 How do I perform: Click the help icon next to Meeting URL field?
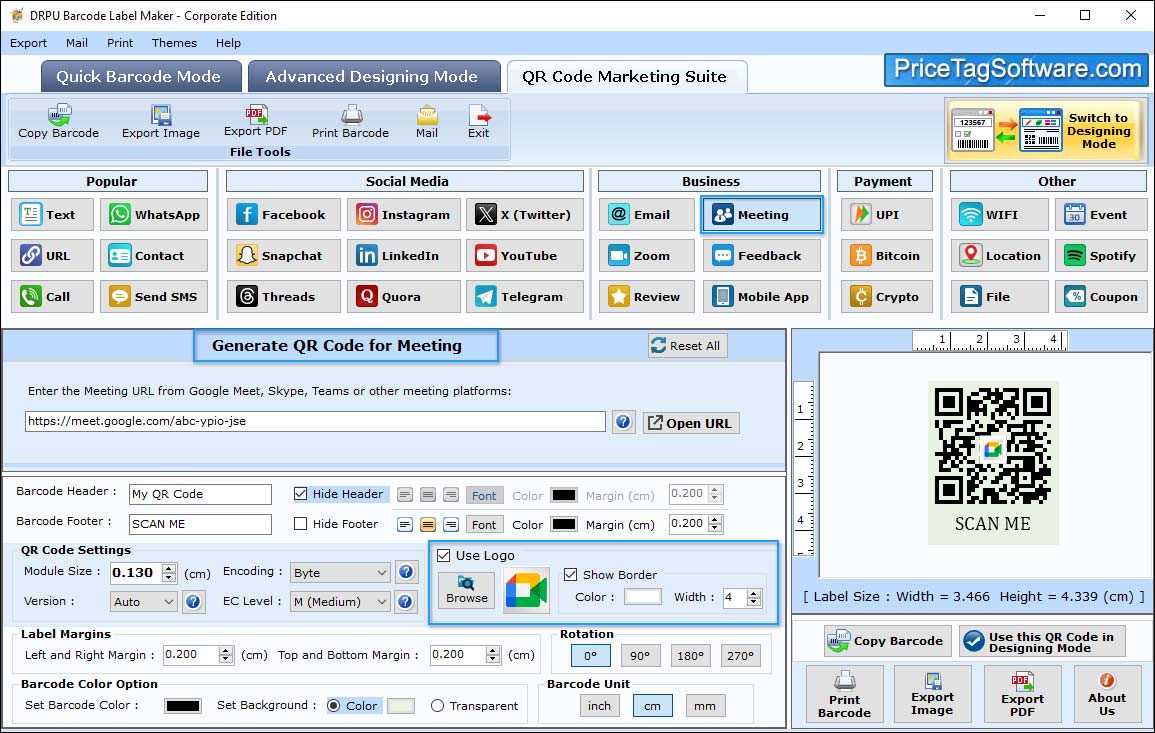pos(623,421)
